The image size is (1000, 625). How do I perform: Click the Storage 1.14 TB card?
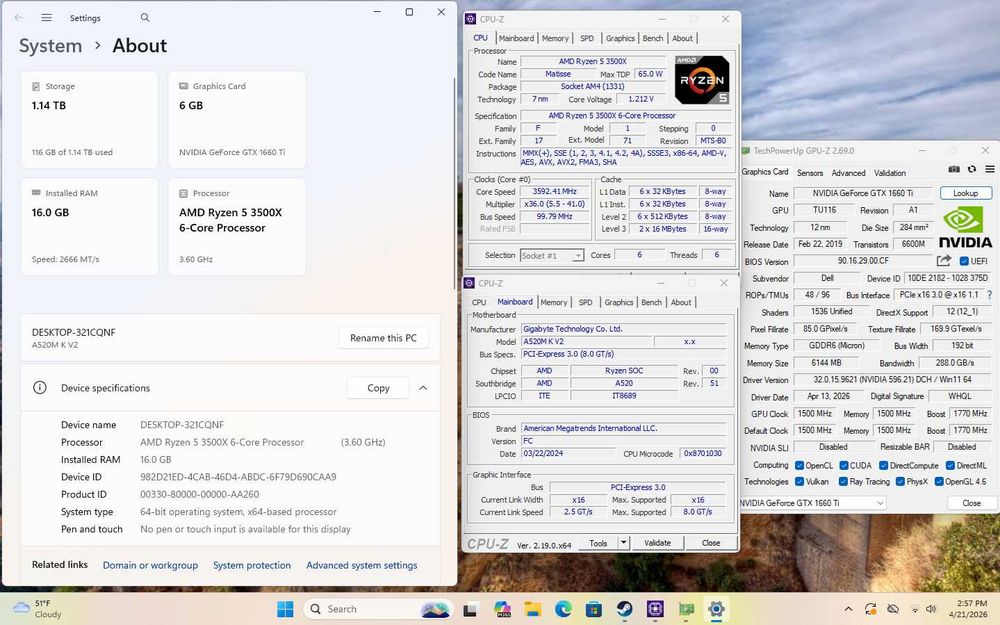[89, 119]
